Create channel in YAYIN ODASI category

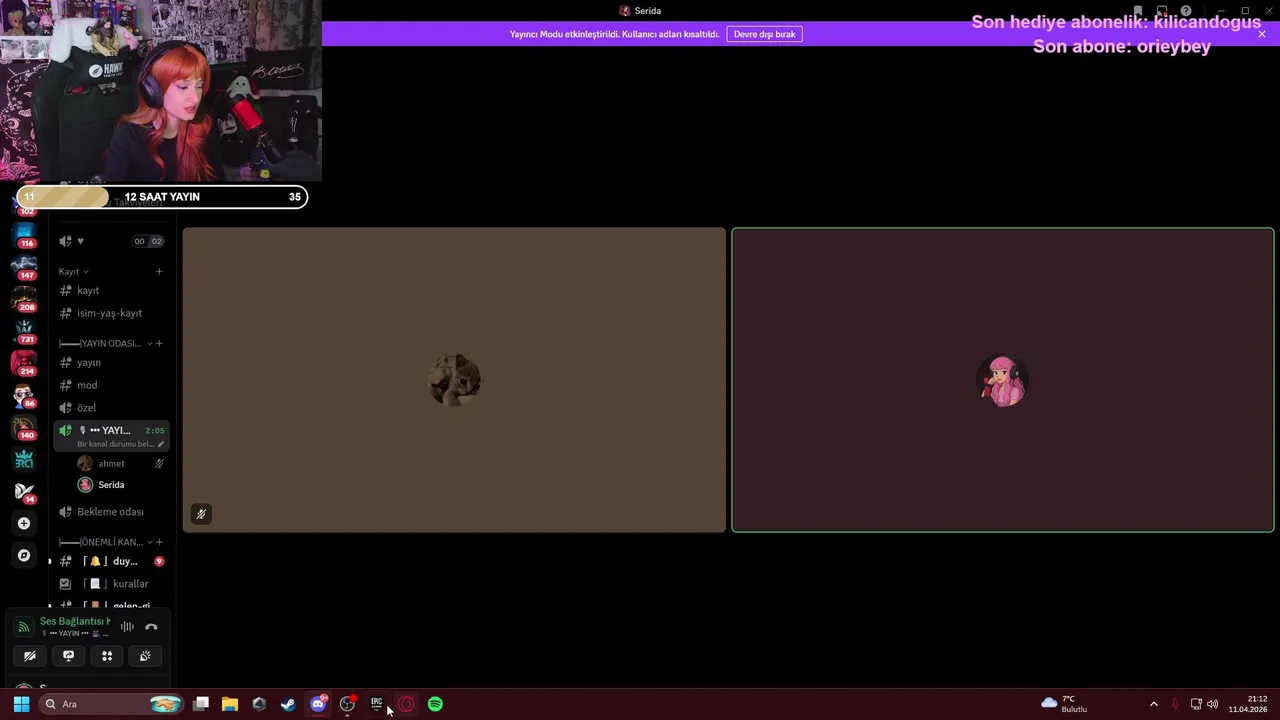click(159, 344)
